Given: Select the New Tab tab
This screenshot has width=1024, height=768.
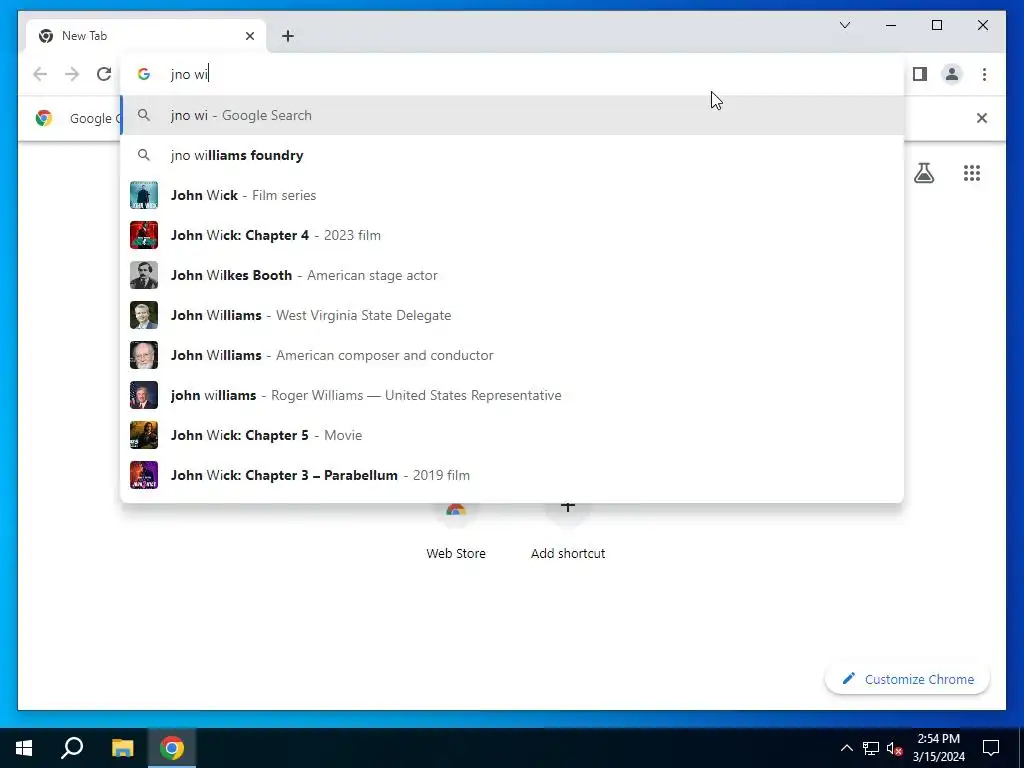Looking at the screenshot, I should tap(146, 36).
